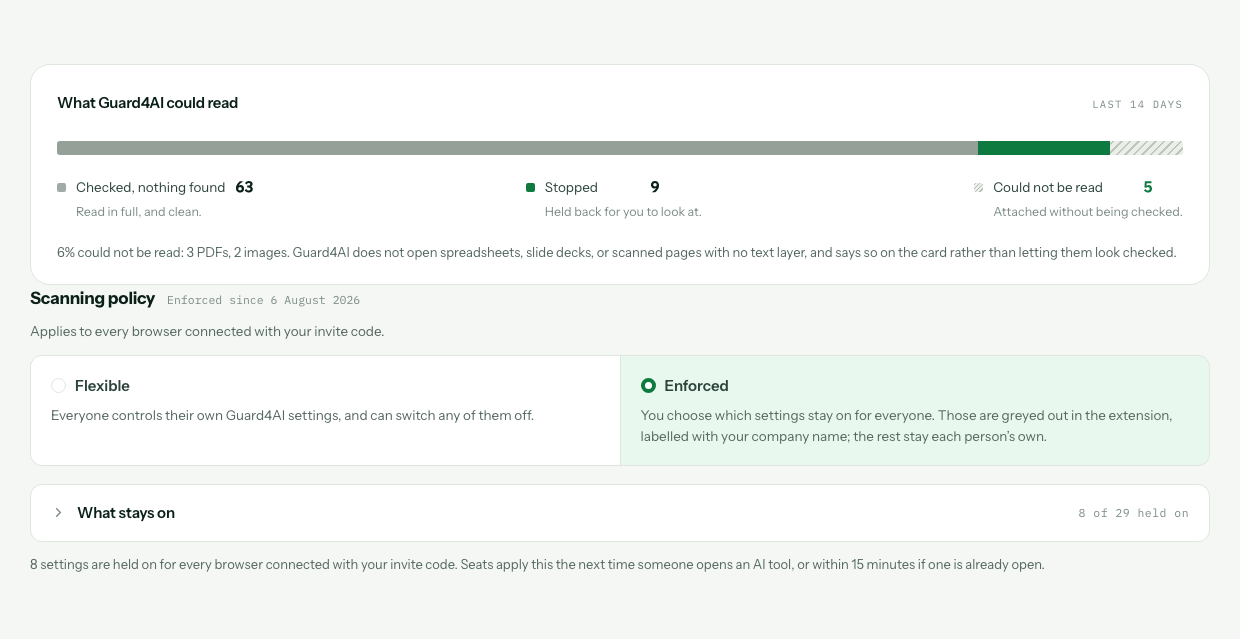Screen dimensions: 1240x639
Task: Click the unread count 5
Action: [1148, 187]
